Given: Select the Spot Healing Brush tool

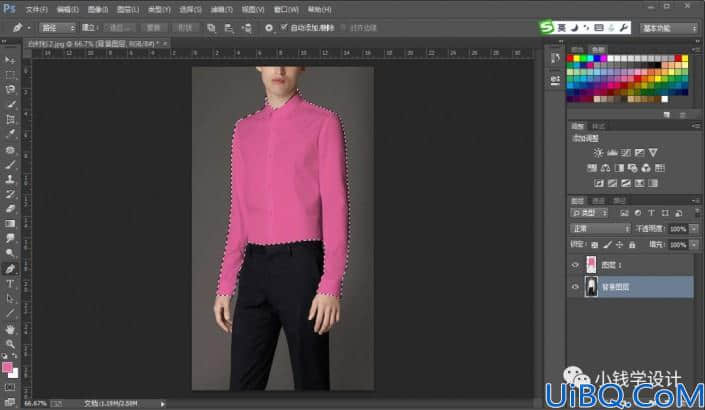Looking at the screenshot, I should (x=10, y=150).
